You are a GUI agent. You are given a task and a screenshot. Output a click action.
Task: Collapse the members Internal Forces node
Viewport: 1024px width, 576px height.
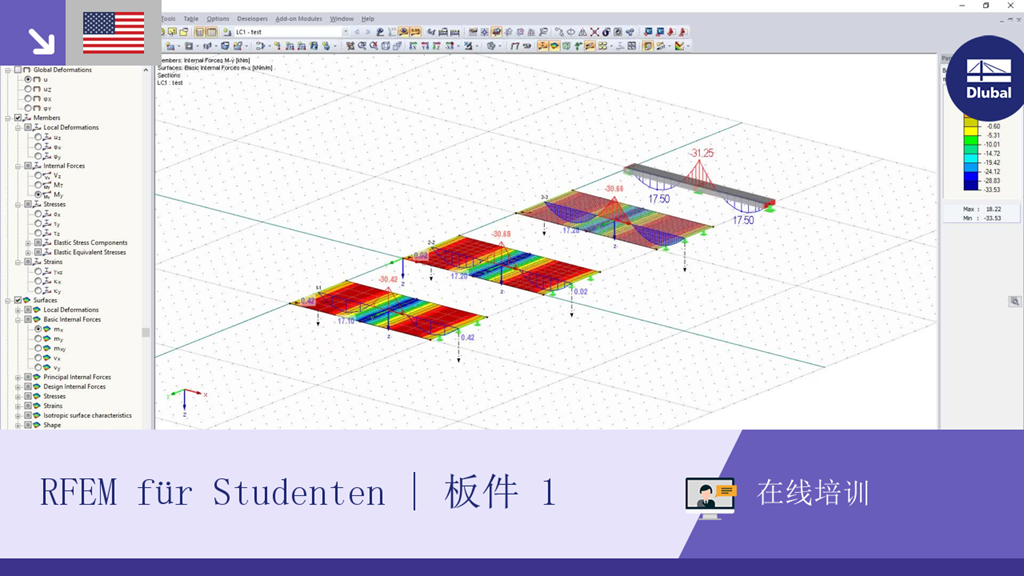pyautogui.click(x=18, y=166)
